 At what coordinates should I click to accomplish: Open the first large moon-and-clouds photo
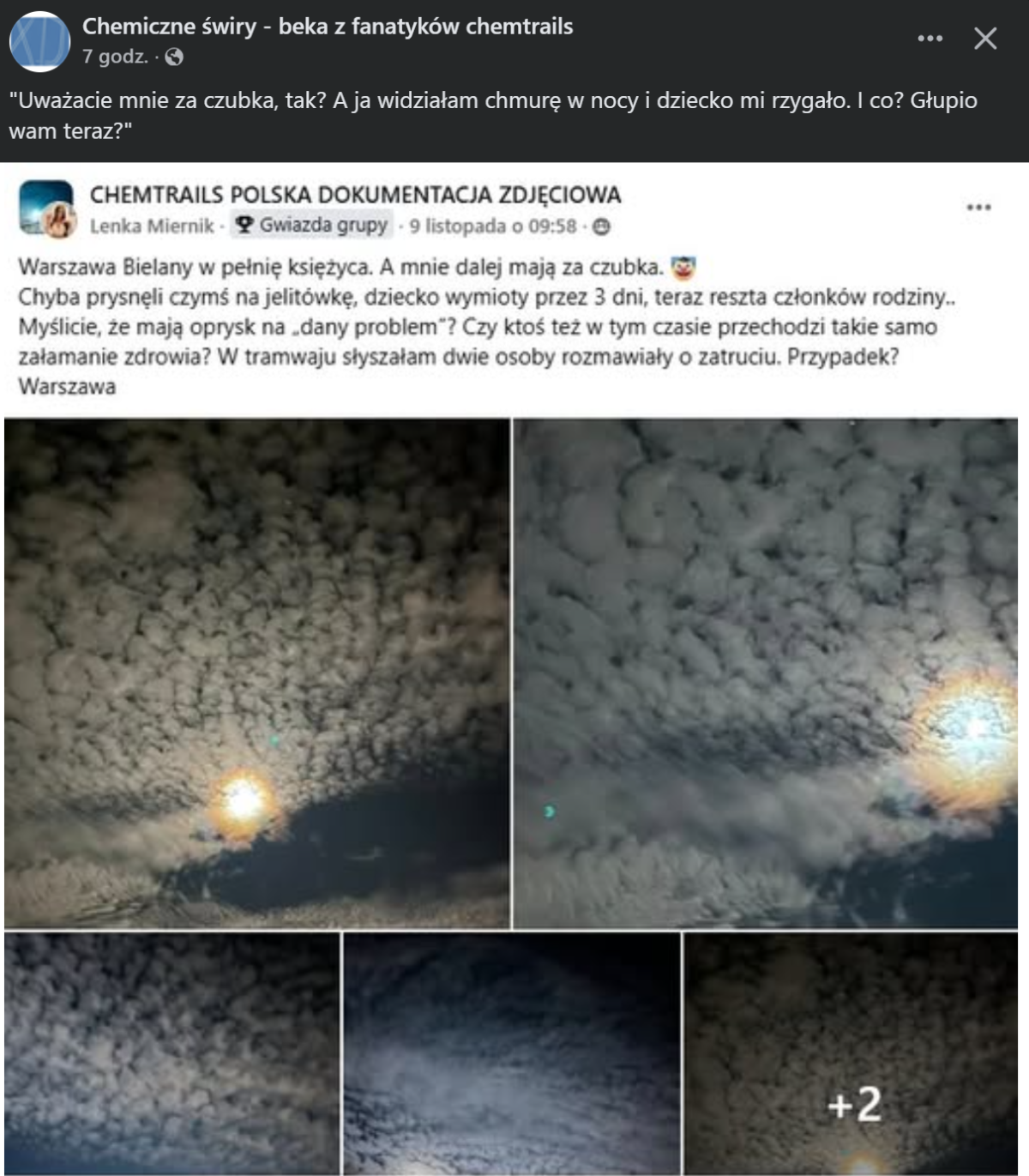click(256, 673)
